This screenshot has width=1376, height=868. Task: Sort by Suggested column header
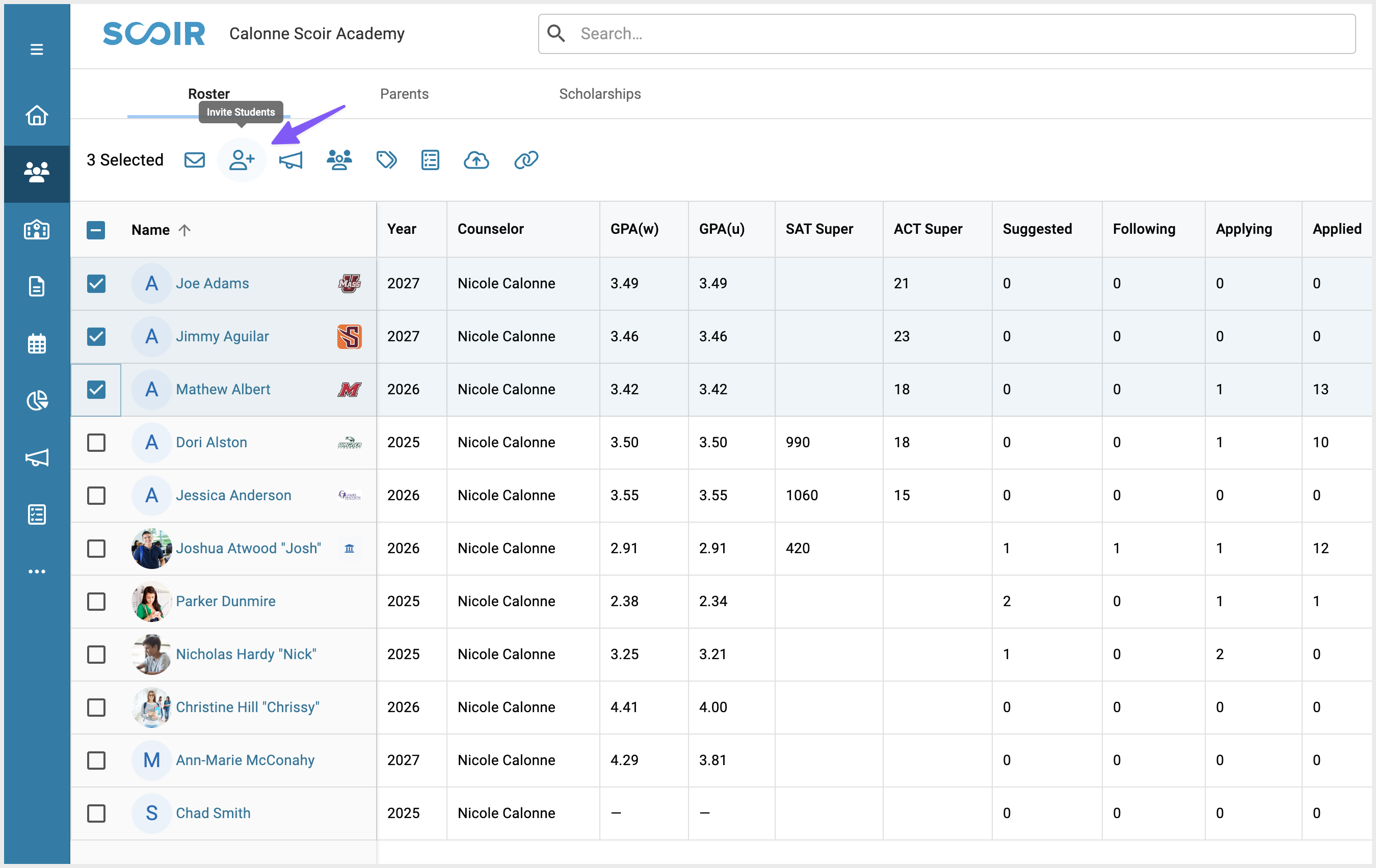point(1037,229)
